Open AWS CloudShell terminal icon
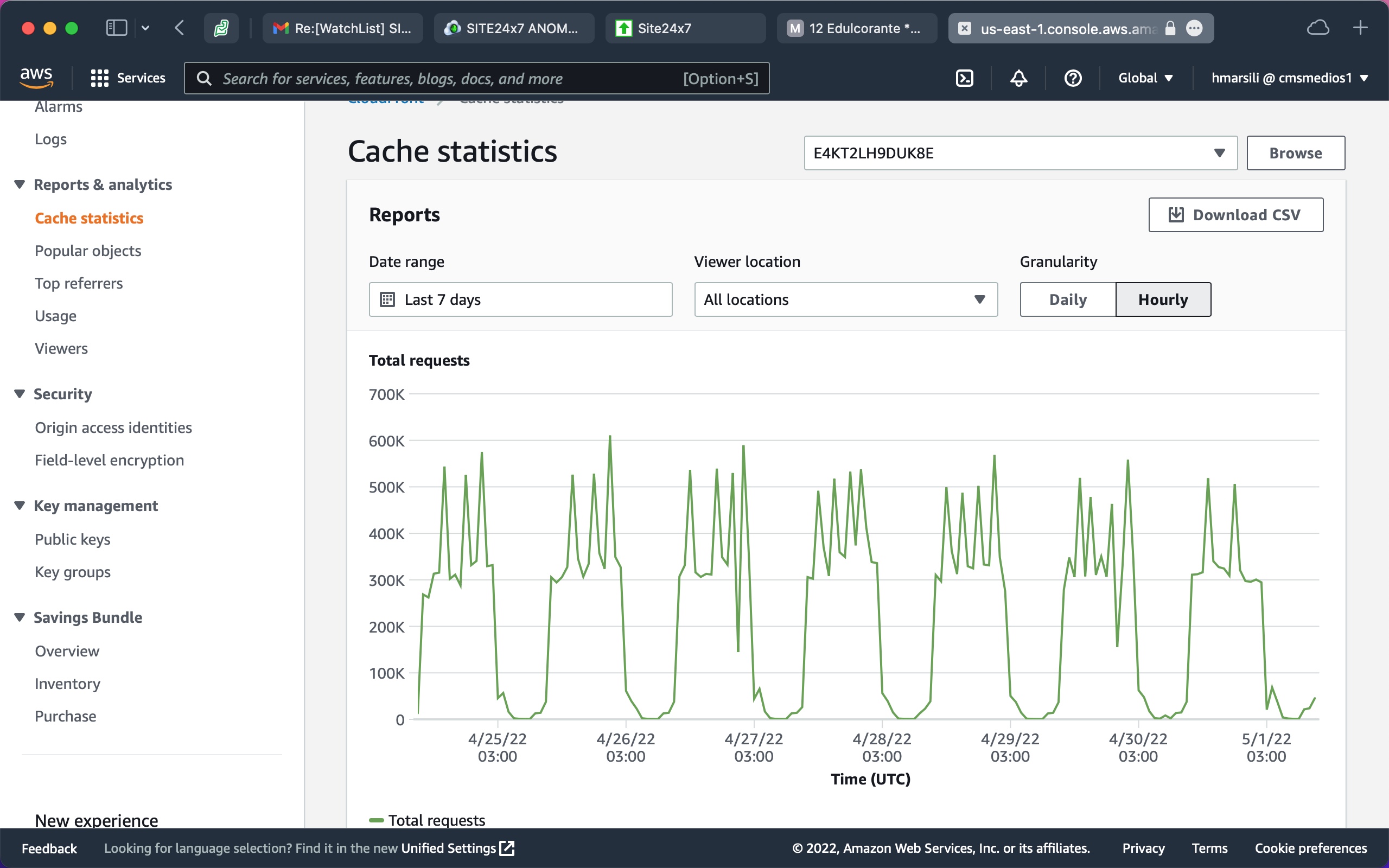 click(x=964, y=78)
